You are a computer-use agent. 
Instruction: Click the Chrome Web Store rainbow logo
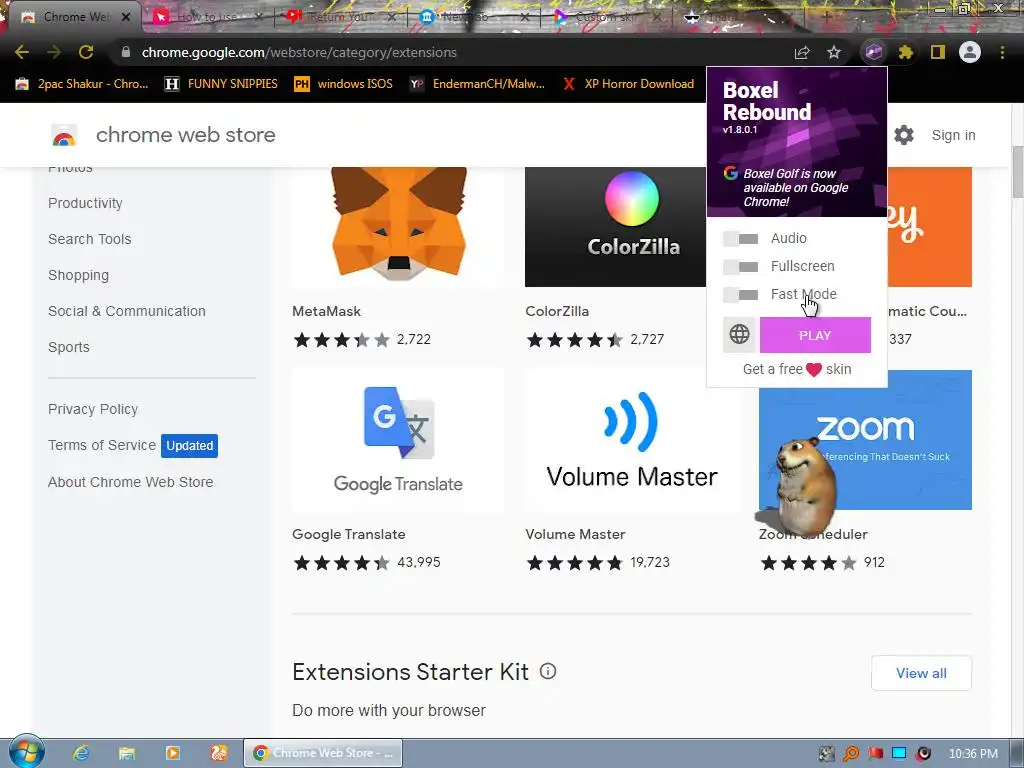[x=64, y=135]
